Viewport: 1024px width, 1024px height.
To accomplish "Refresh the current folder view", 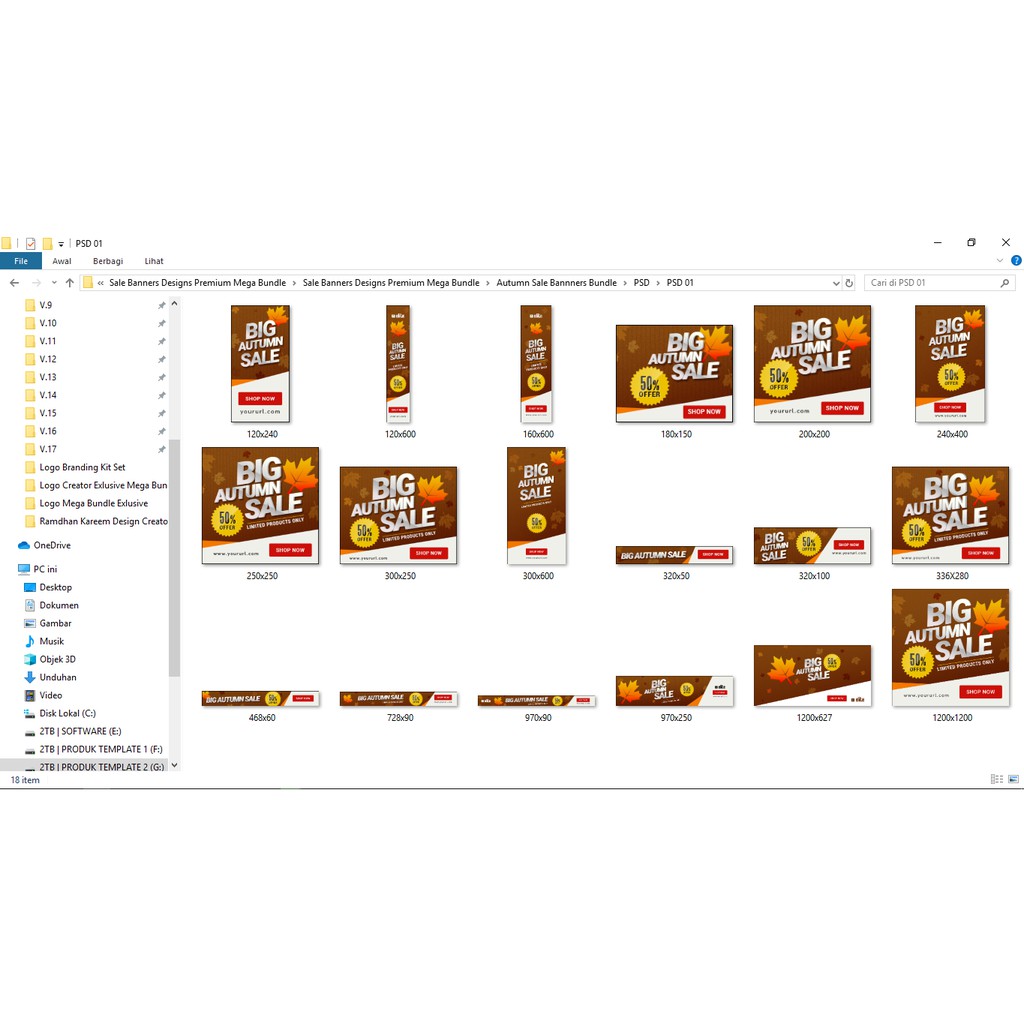I will tap(849, 283).
